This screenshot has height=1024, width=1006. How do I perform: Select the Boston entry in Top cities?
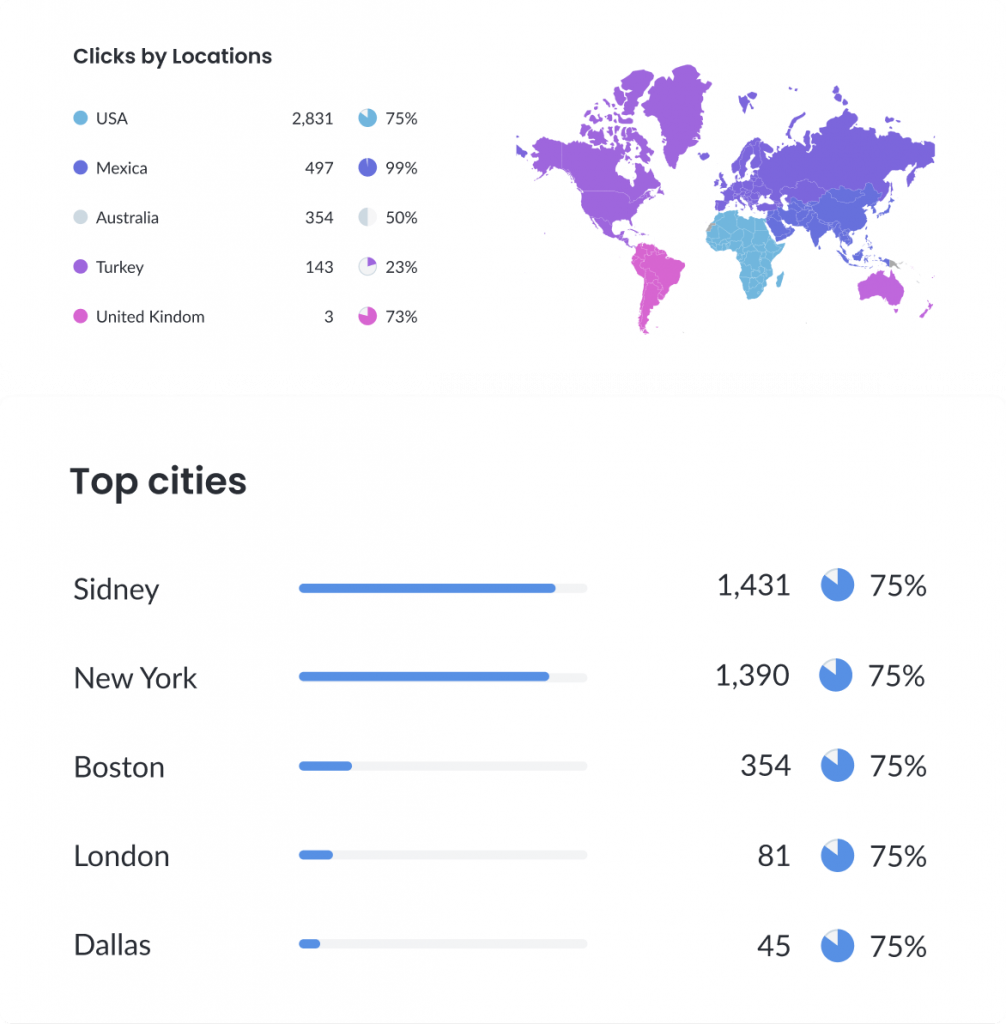click(119, 767)
